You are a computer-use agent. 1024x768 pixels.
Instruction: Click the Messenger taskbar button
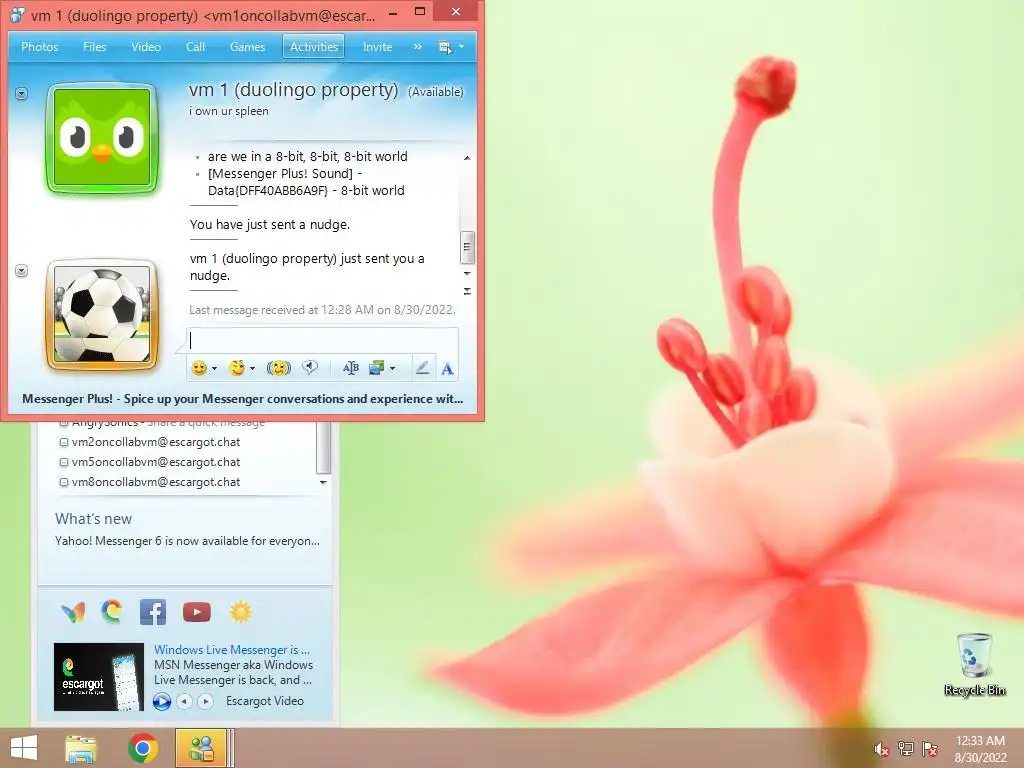pos(201,748)
